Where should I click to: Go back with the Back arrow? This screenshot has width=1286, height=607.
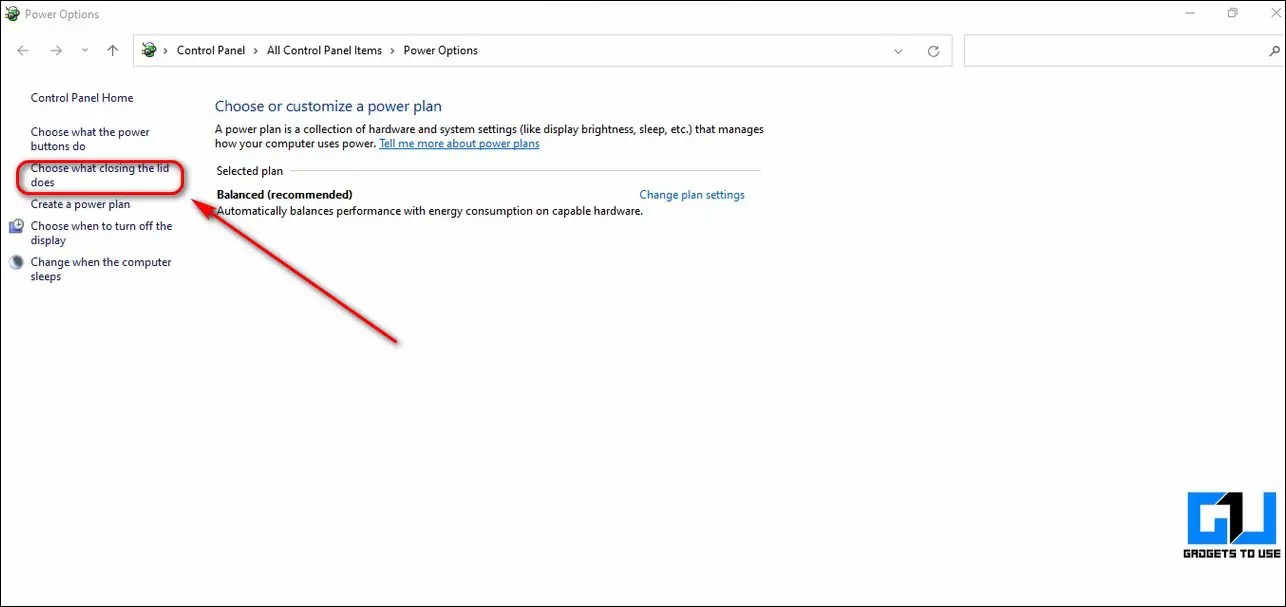23,51
